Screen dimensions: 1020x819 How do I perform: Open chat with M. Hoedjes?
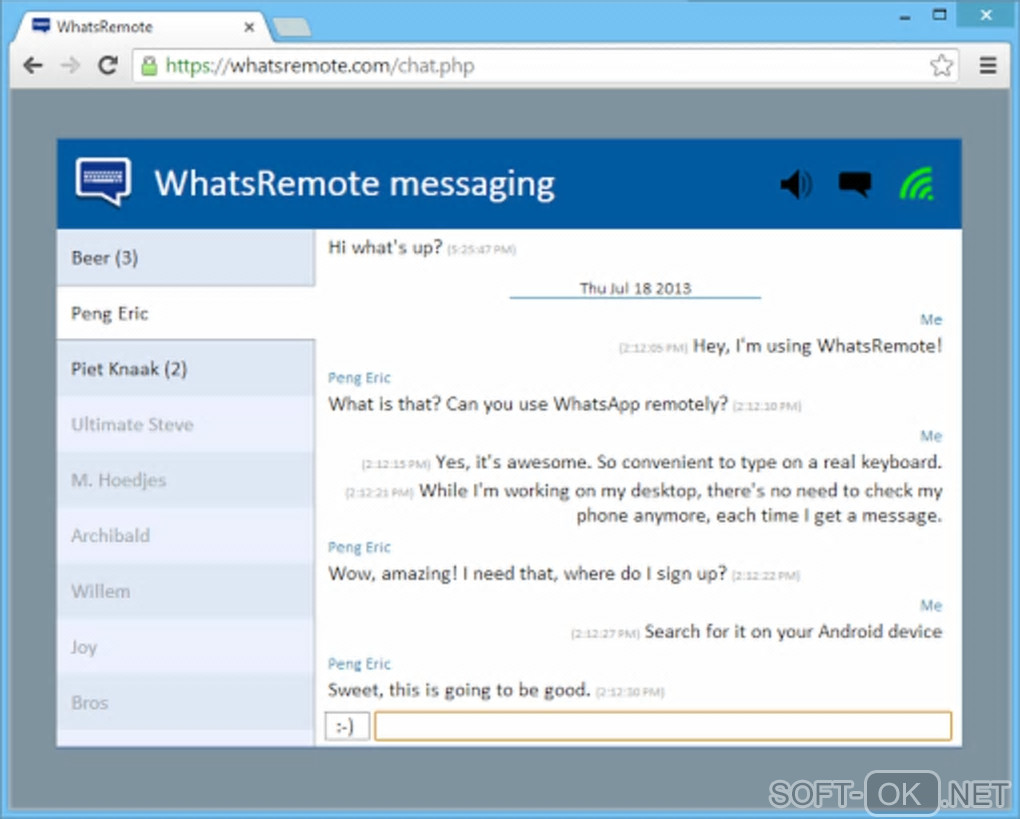pos(186,480)
